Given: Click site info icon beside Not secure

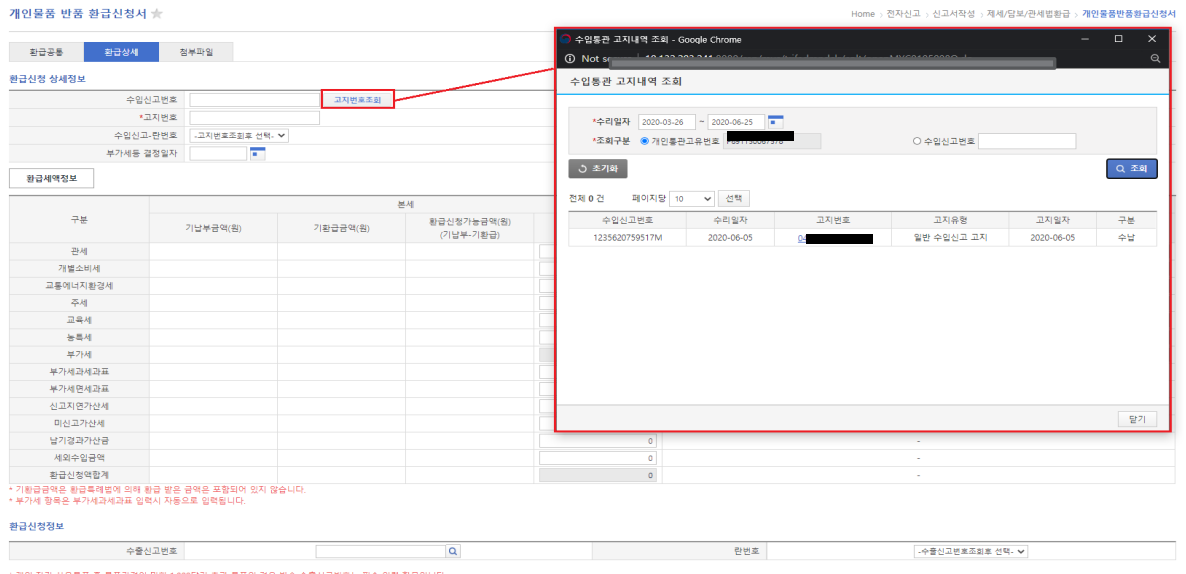Looking at the screenshot, I should [570, 58].
